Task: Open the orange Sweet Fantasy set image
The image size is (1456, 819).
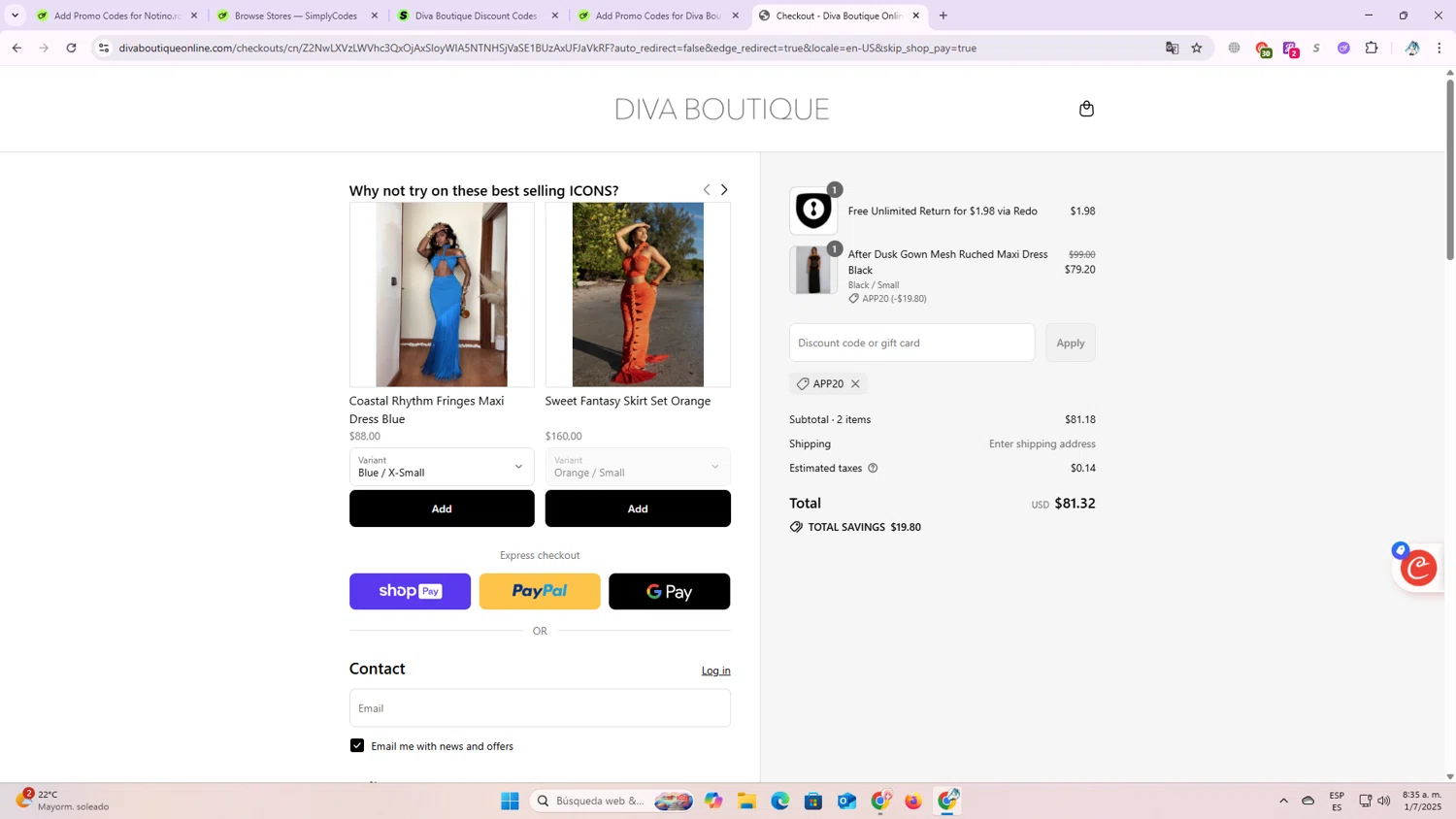Action: pos(638,294)
